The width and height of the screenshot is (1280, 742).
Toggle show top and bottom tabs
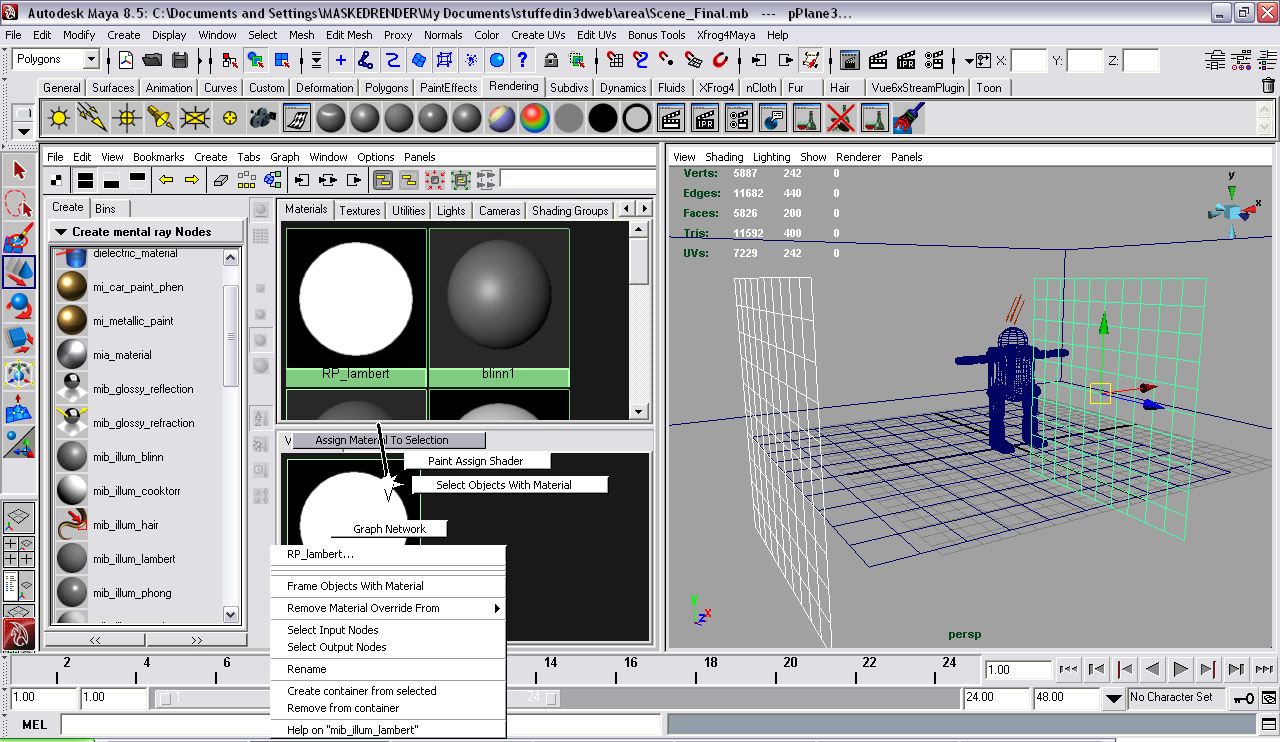coord(85,180)
